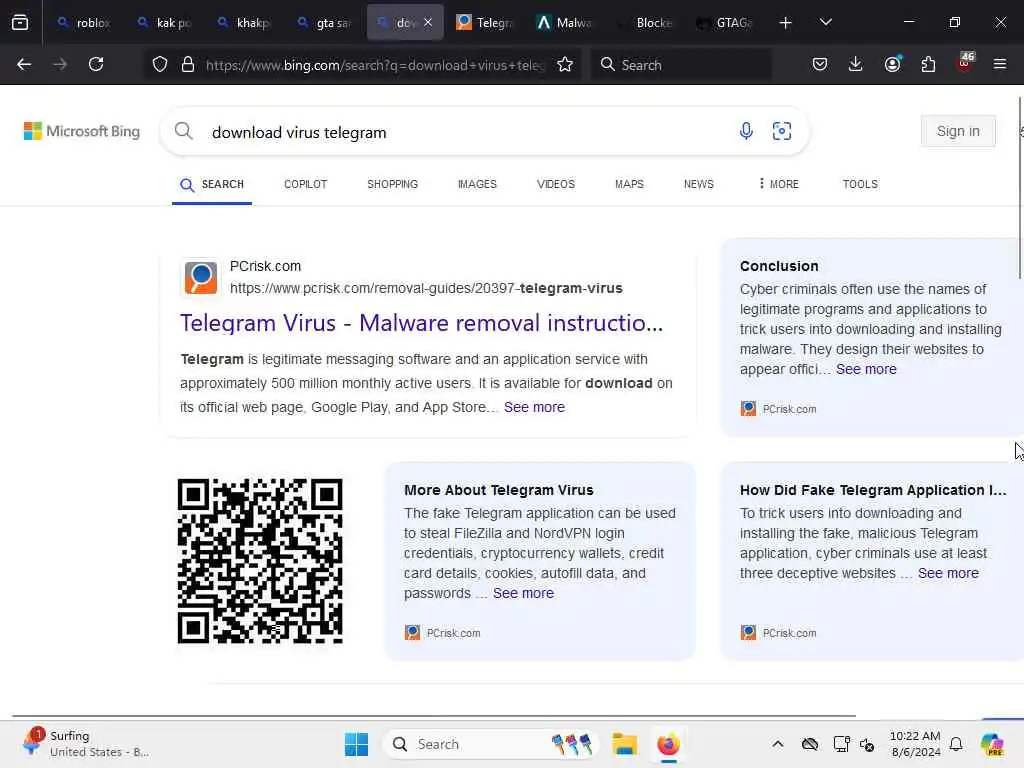Open Firefox application hamburger menu
Image resolution: width=1024 pixels, height=768 pixels.
point(1000,64)
